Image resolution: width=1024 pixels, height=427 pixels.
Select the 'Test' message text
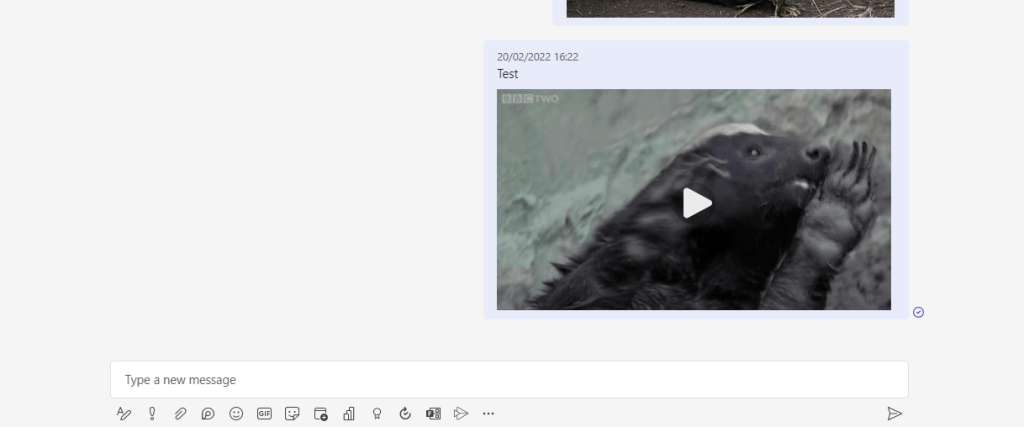(508, 74)
